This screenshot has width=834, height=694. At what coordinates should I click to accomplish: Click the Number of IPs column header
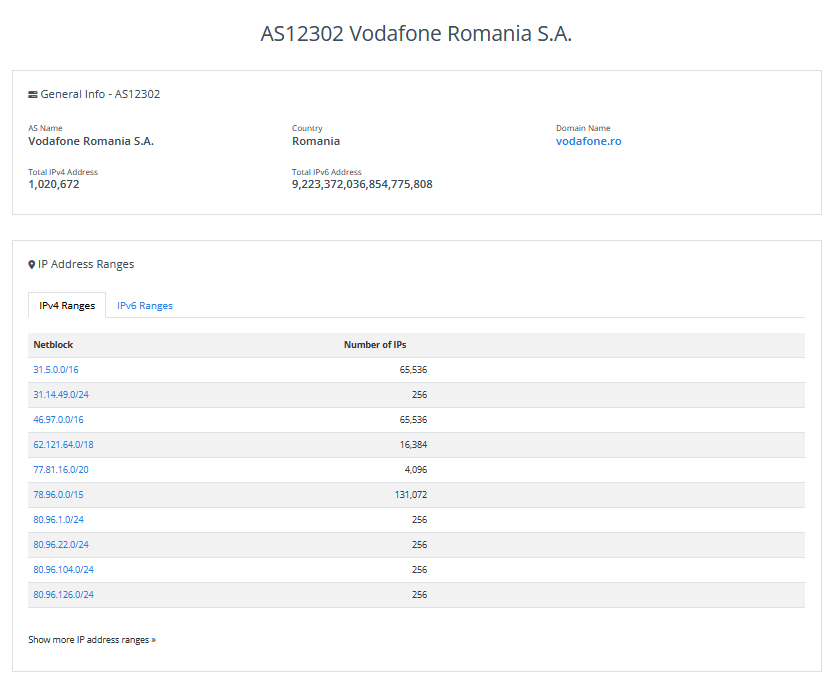tap(375, 345)
